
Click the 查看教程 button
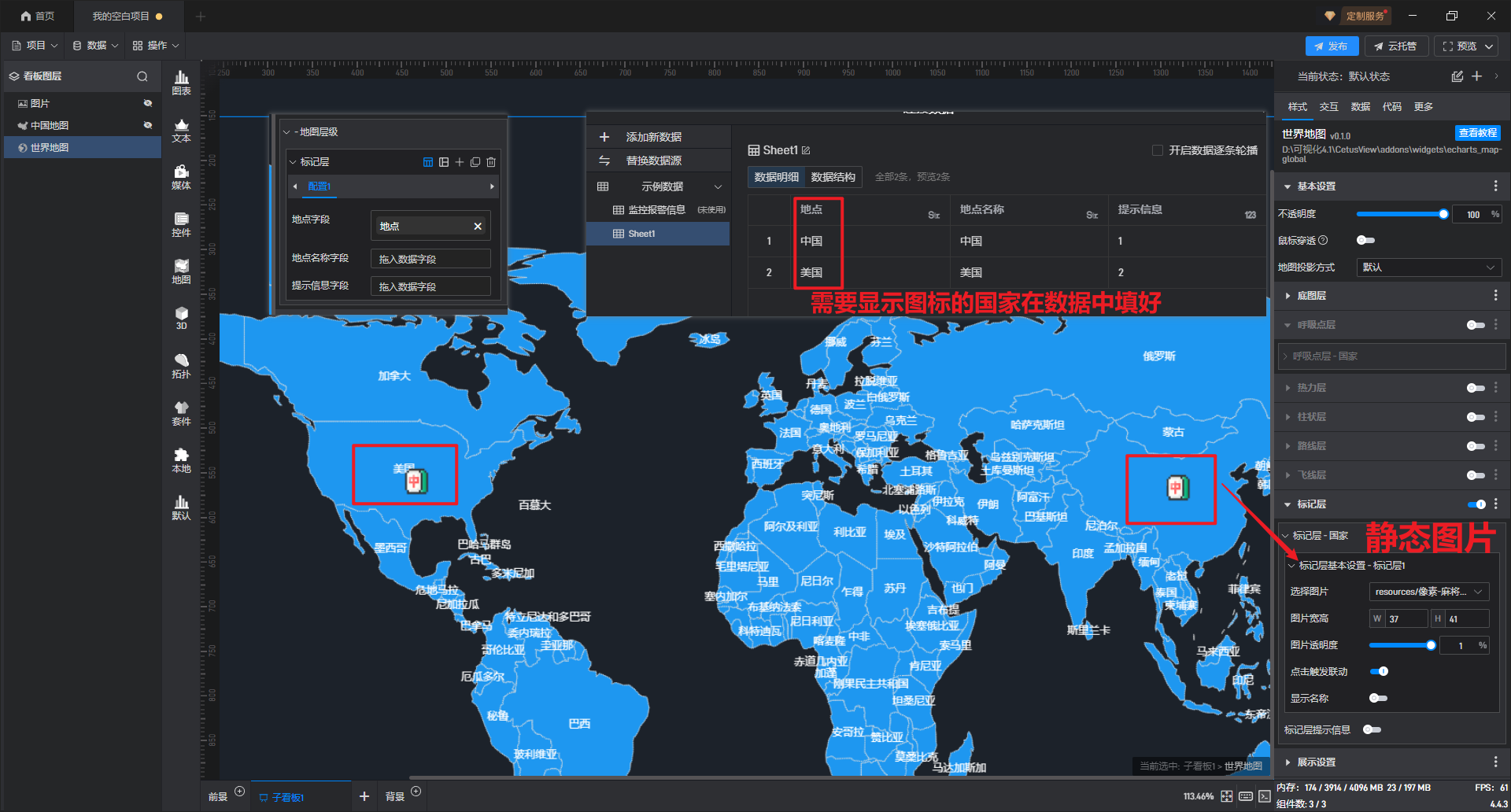click(1478, 133)
